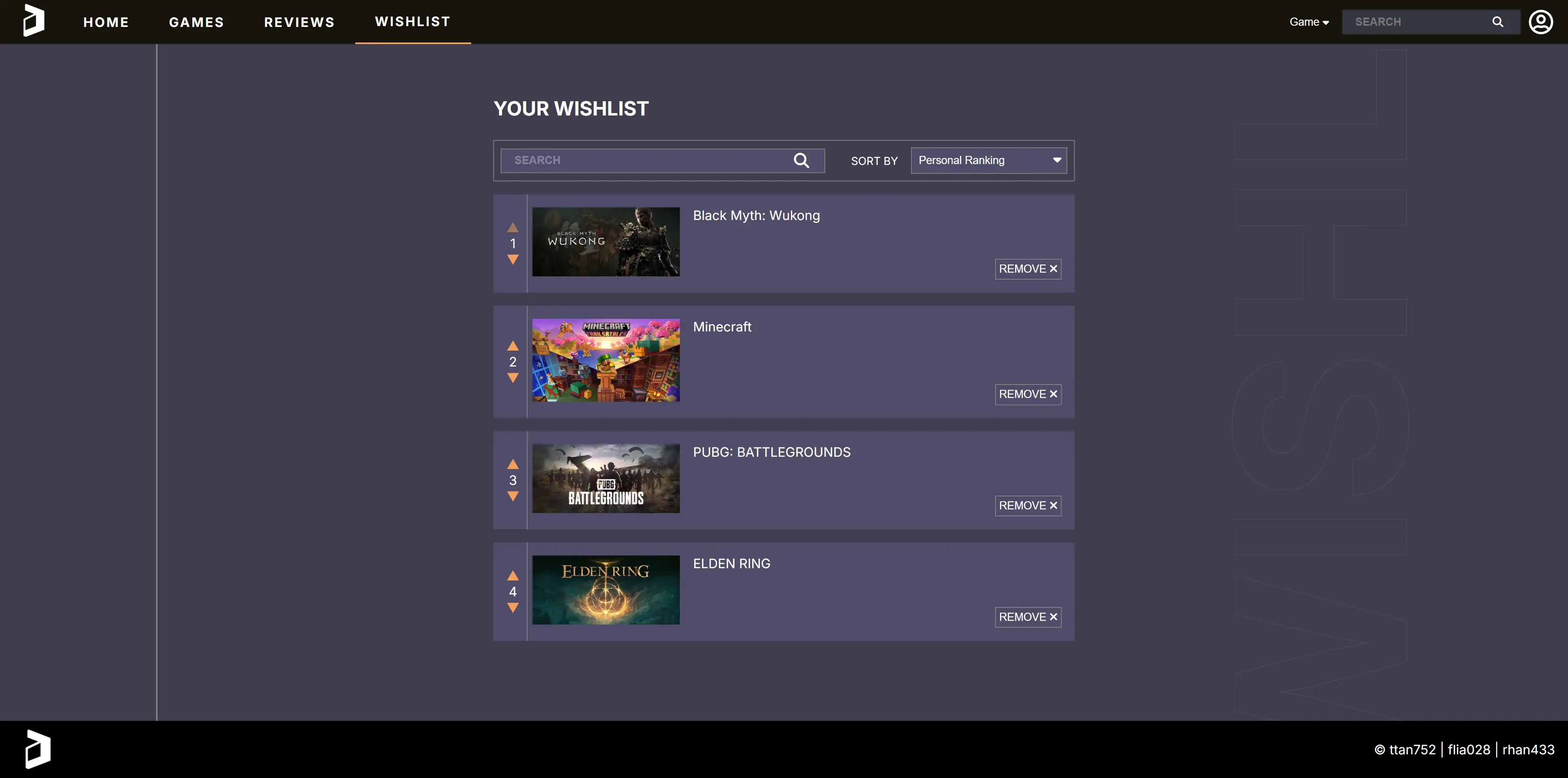Image resolution: width=1568 pixels, height=778 pixels.
Task: Move ELDEN RING up in ranking
Action: pyautogui.click(x=512, y=576)
